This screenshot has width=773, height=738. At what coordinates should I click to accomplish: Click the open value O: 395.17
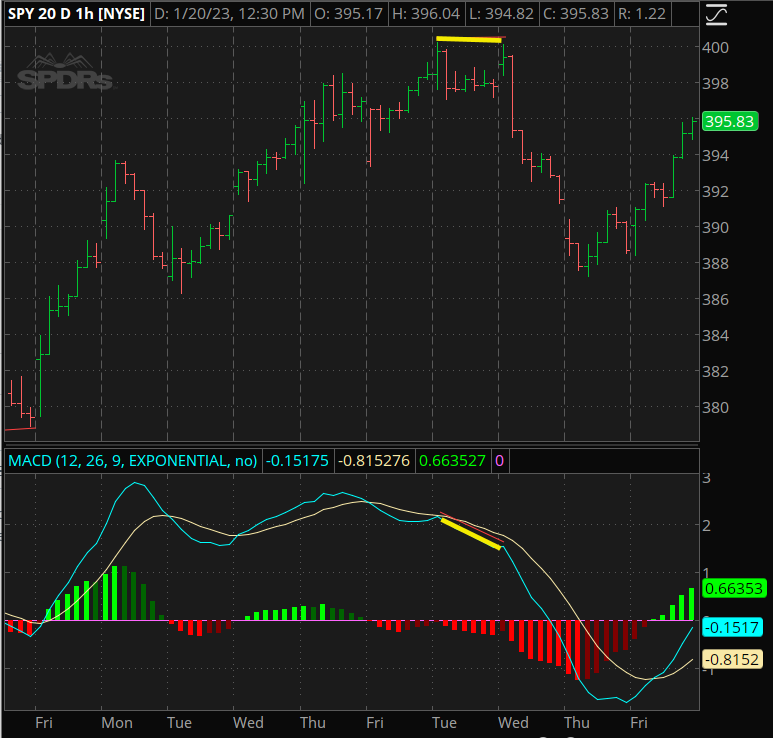[349, 13]
